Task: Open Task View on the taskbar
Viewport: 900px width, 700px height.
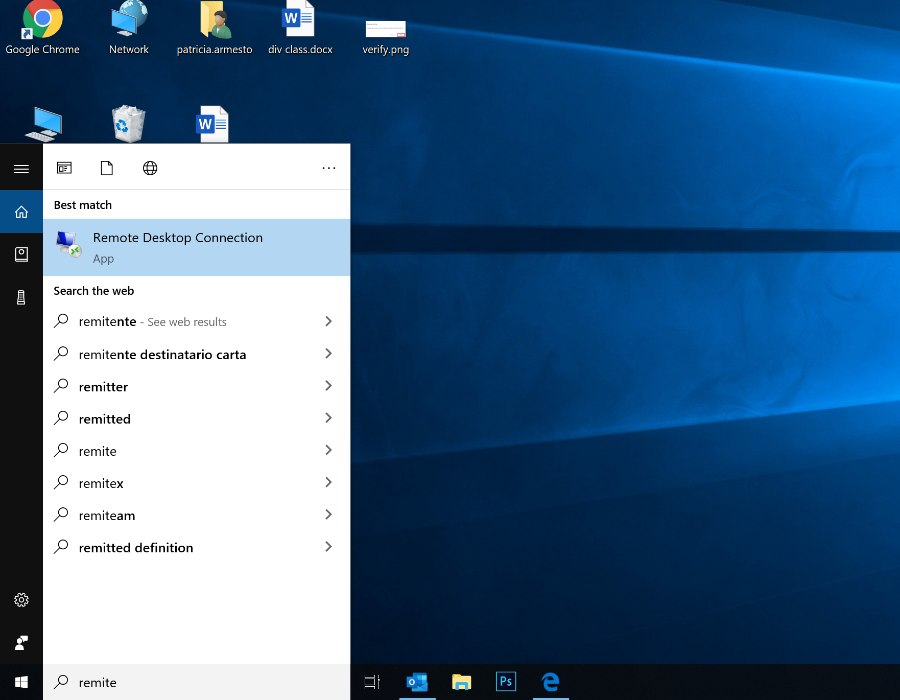Action: 372,682
